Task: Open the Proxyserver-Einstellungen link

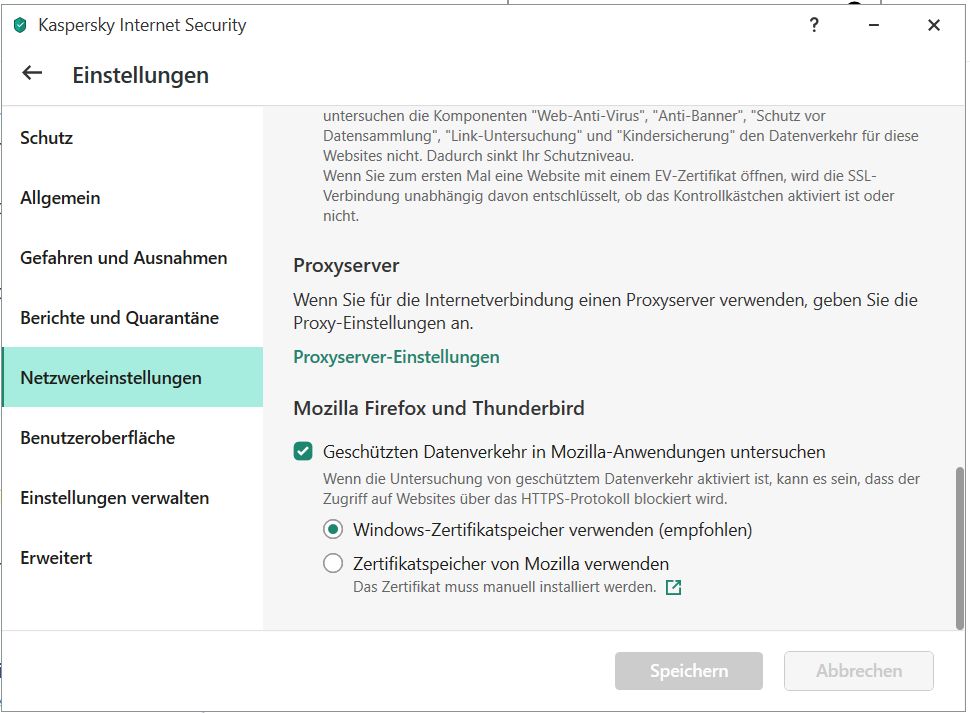Action: pos(396,357)
